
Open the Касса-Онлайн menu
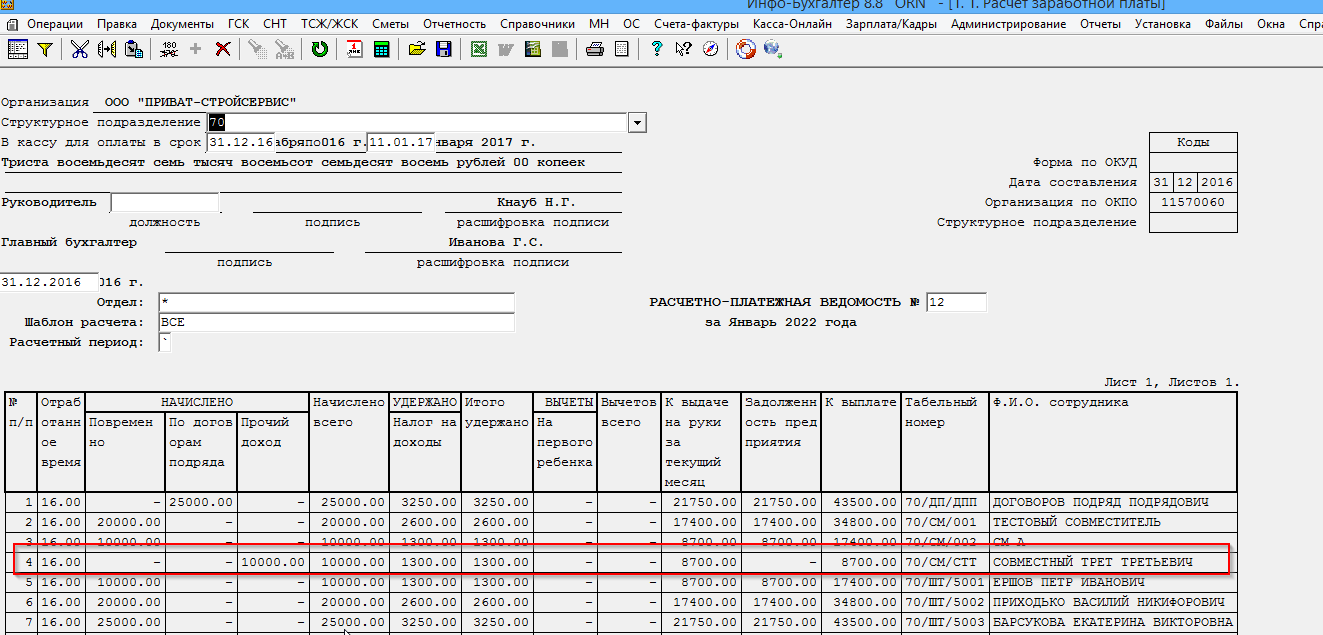coord(790,23)
